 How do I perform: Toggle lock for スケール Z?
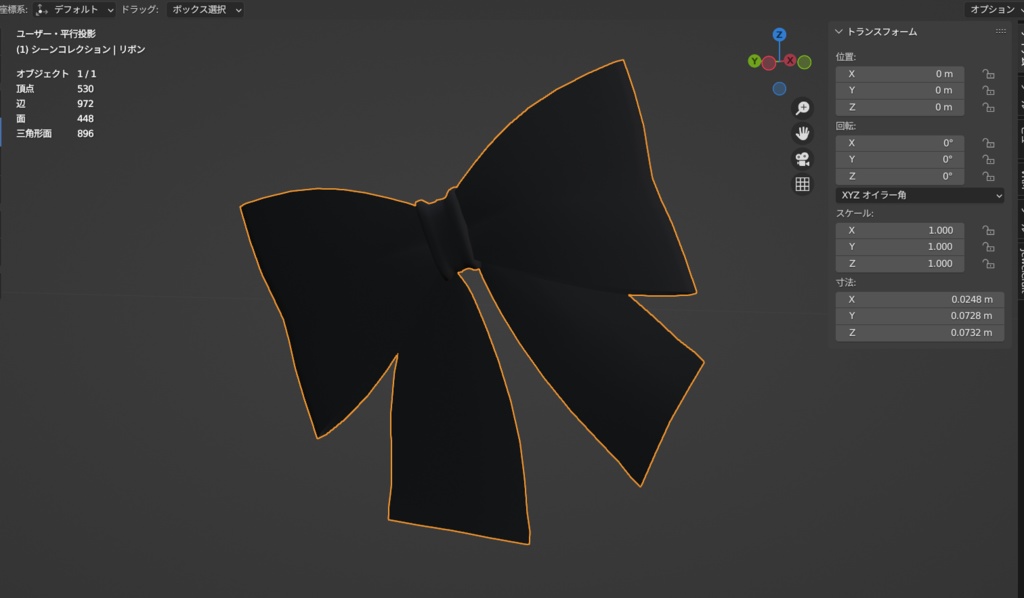point(989,264)
